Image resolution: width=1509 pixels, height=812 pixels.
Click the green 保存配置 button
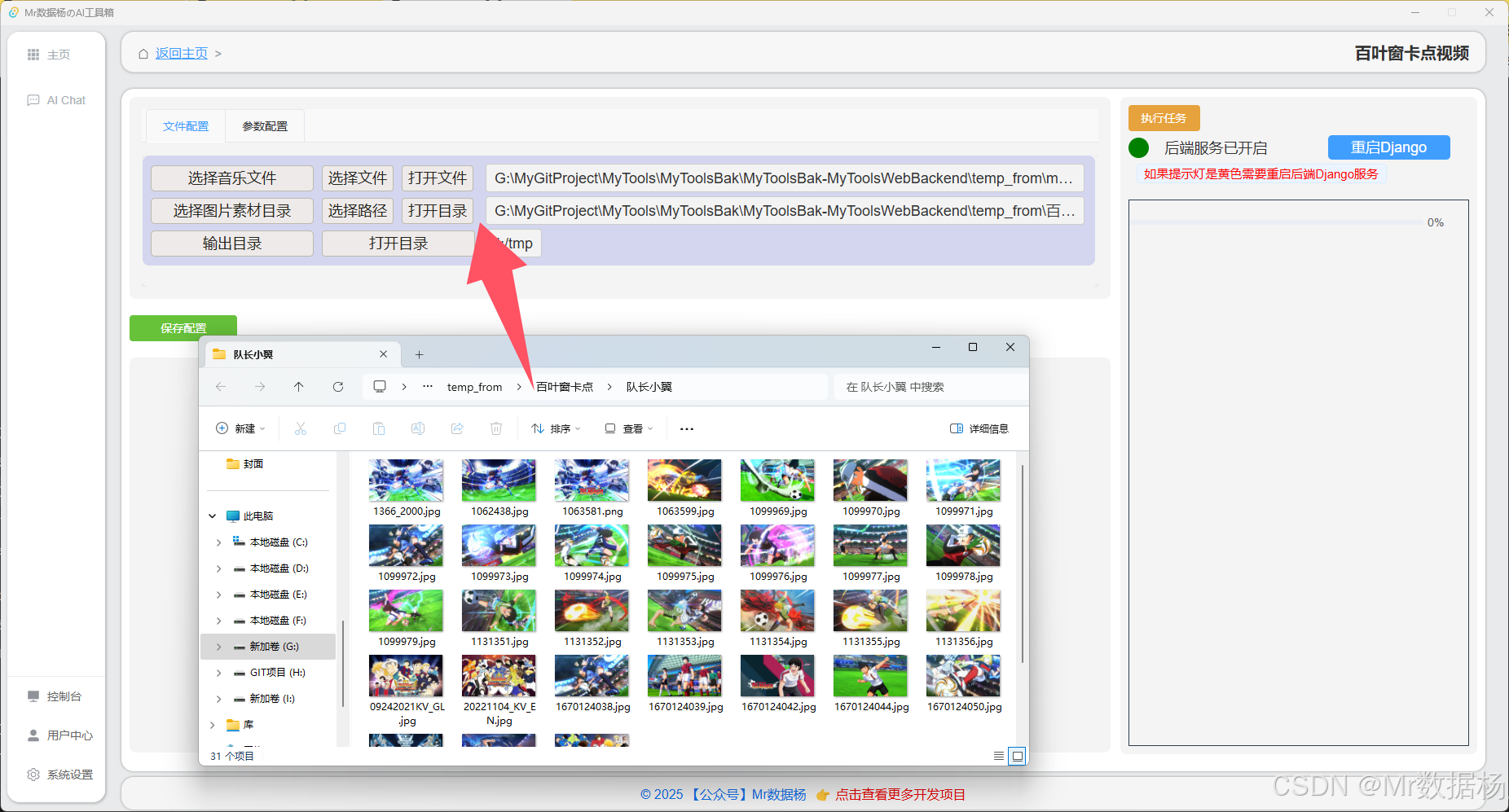[x=183, y=327]
